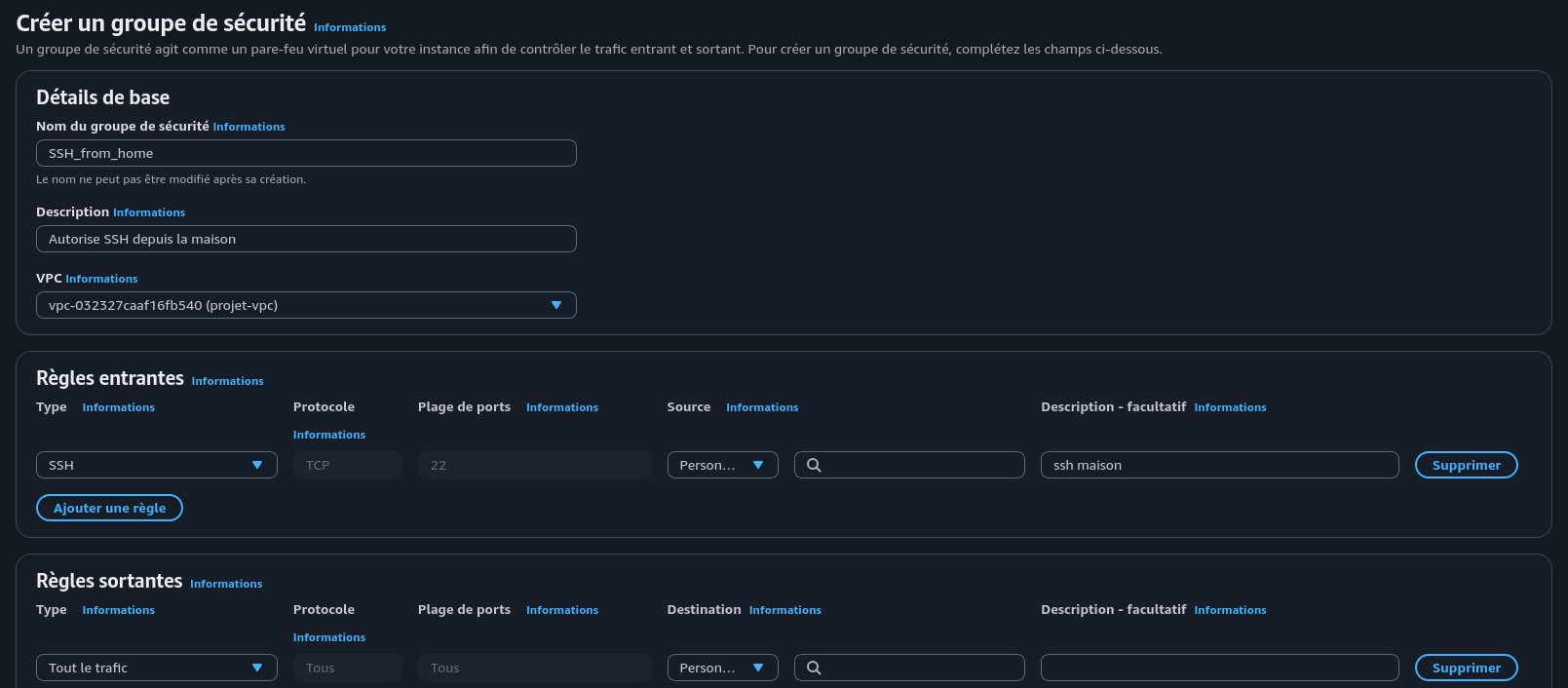Edit the security group name field
The image size is (1568, 688).
pos(306,153)
